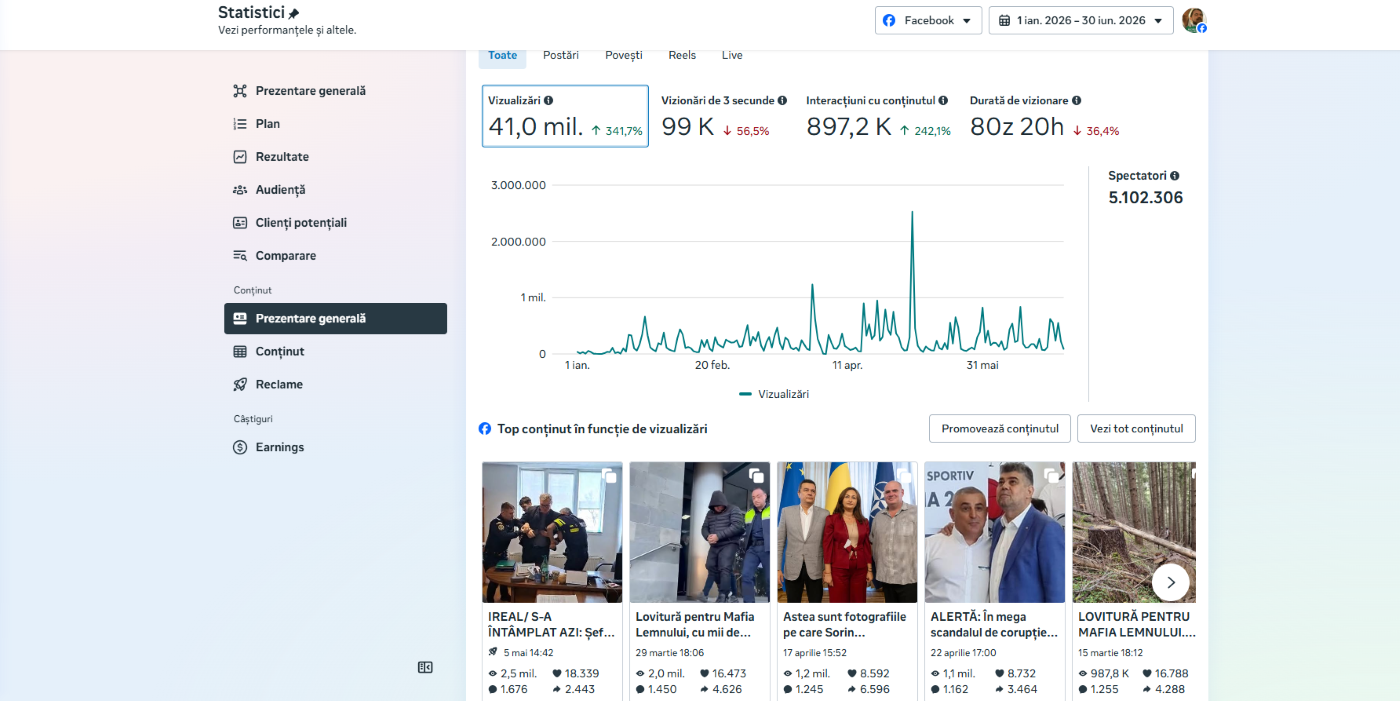
Task: Click the 242,1% increase indicator
Action: (925, 131)
